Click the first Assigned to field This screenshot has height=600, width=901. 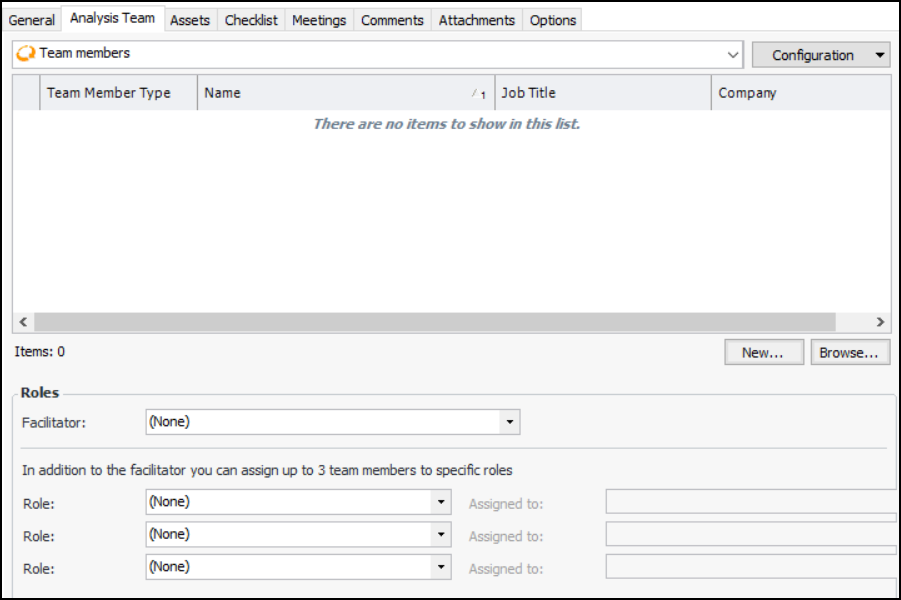[x=753, y=502]
